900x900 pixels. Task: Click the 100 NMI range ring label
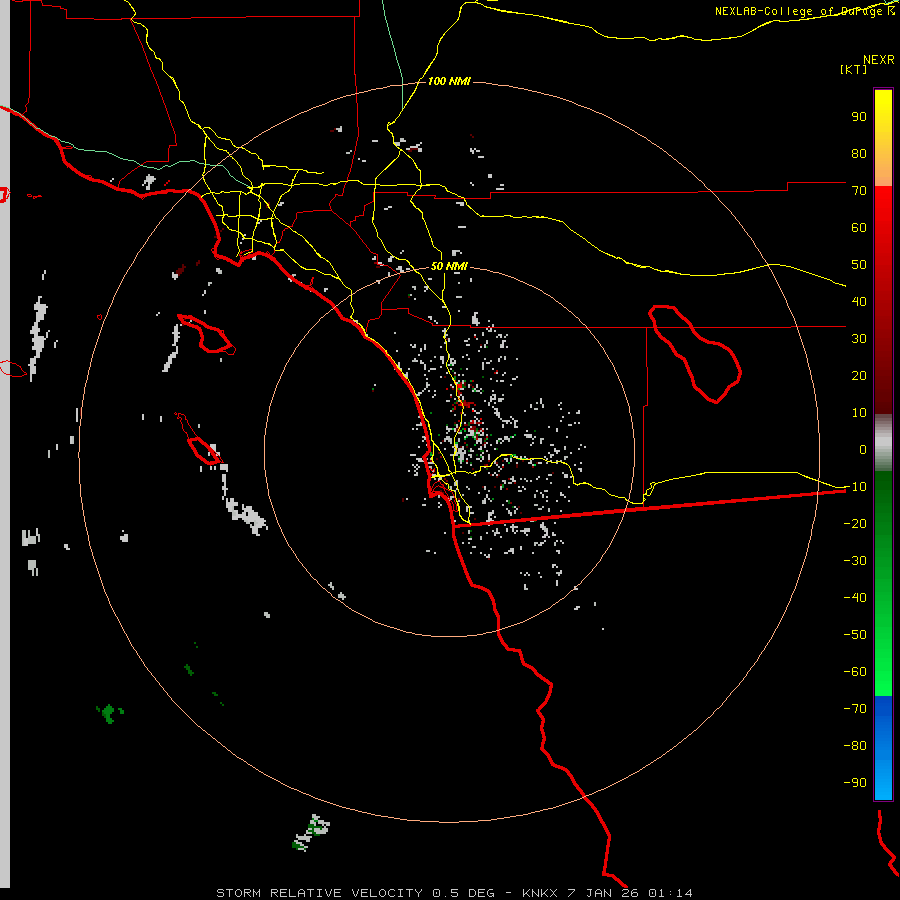(x=449, y=81)
